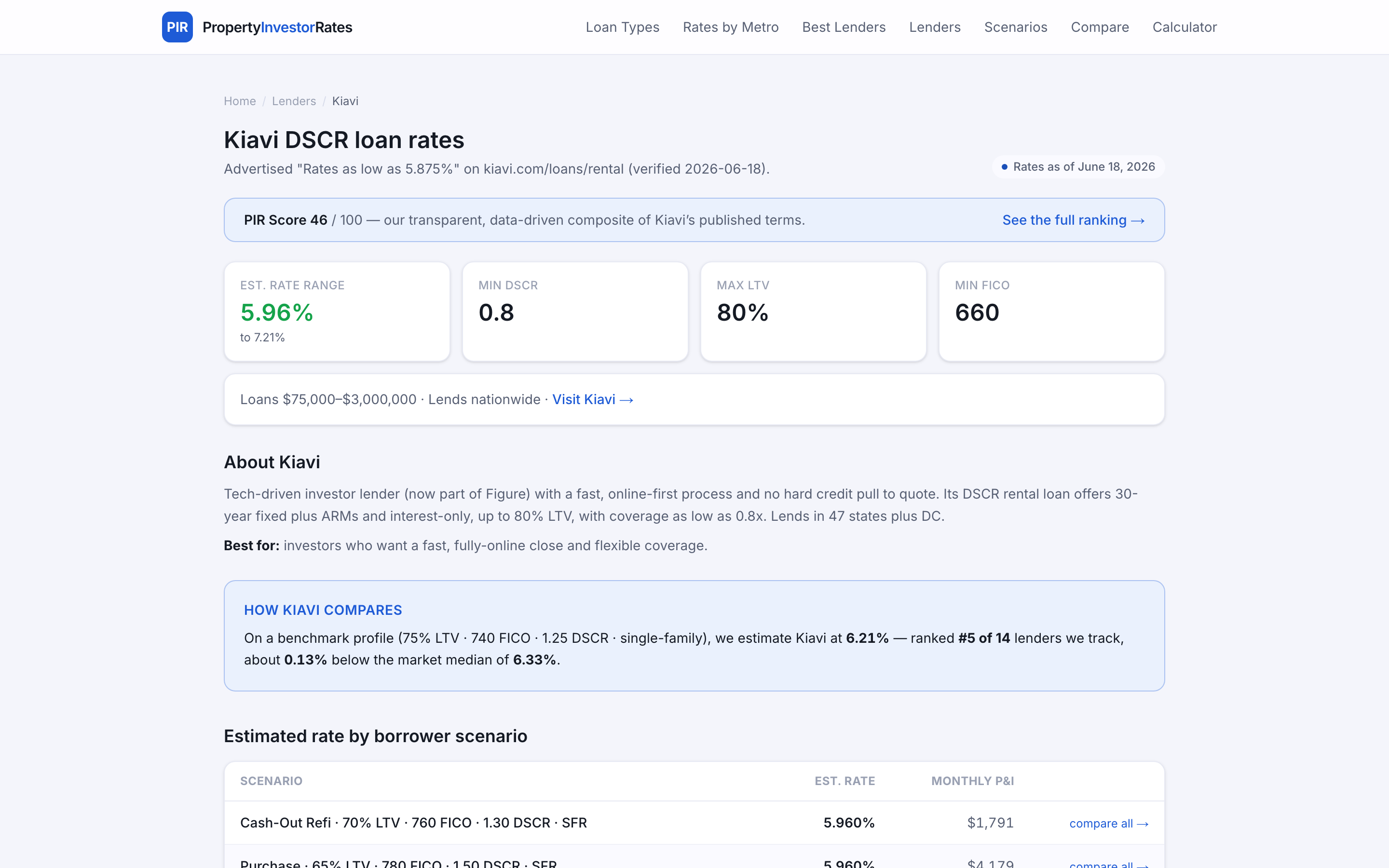This screenshot has height=868, width=1389.
Task: Click the Max LTV 80% value
Action: [x=743, y=312]
